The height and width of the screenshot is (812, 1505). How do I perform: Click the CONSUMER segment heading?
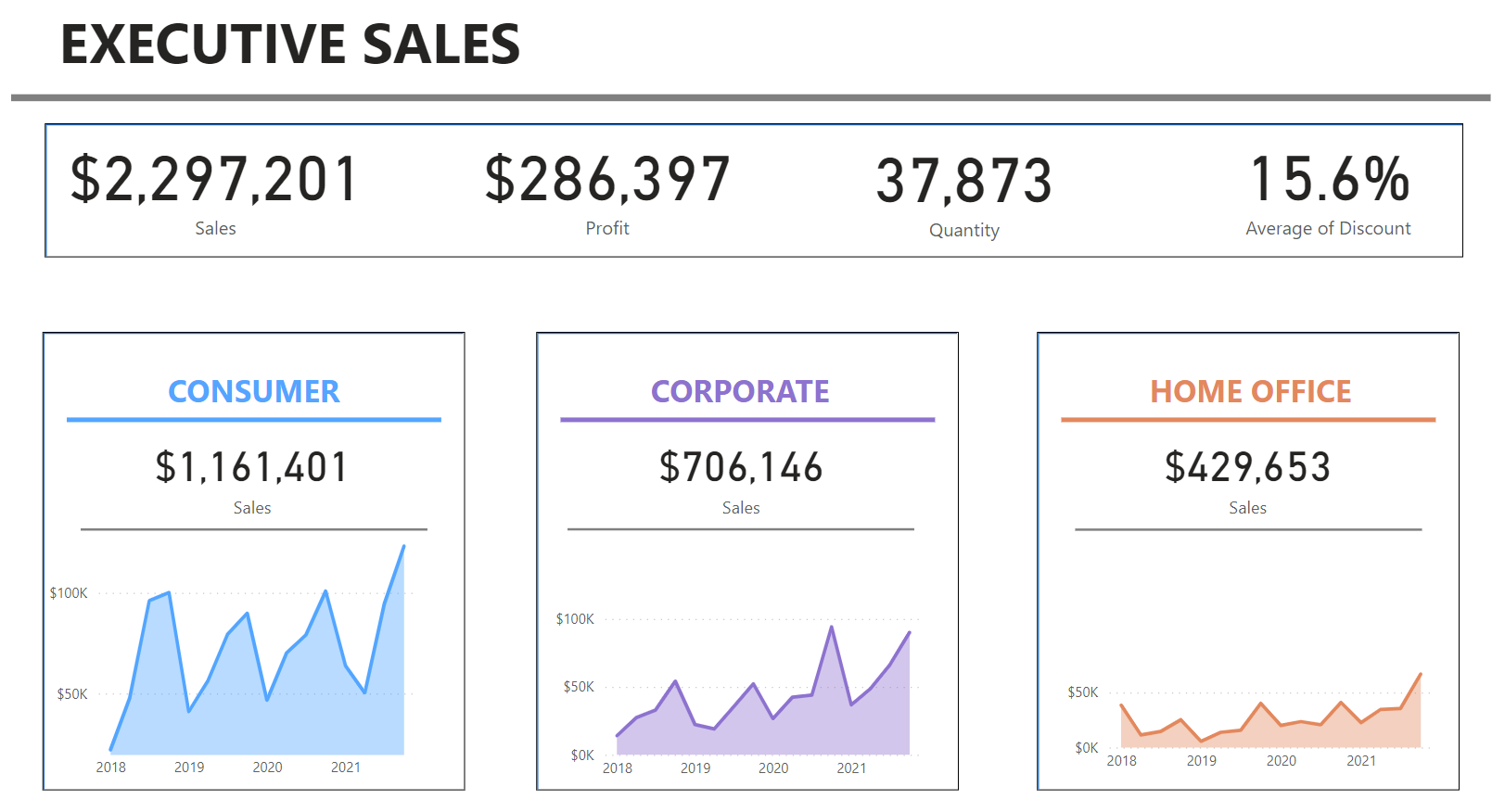click(254, 392)
